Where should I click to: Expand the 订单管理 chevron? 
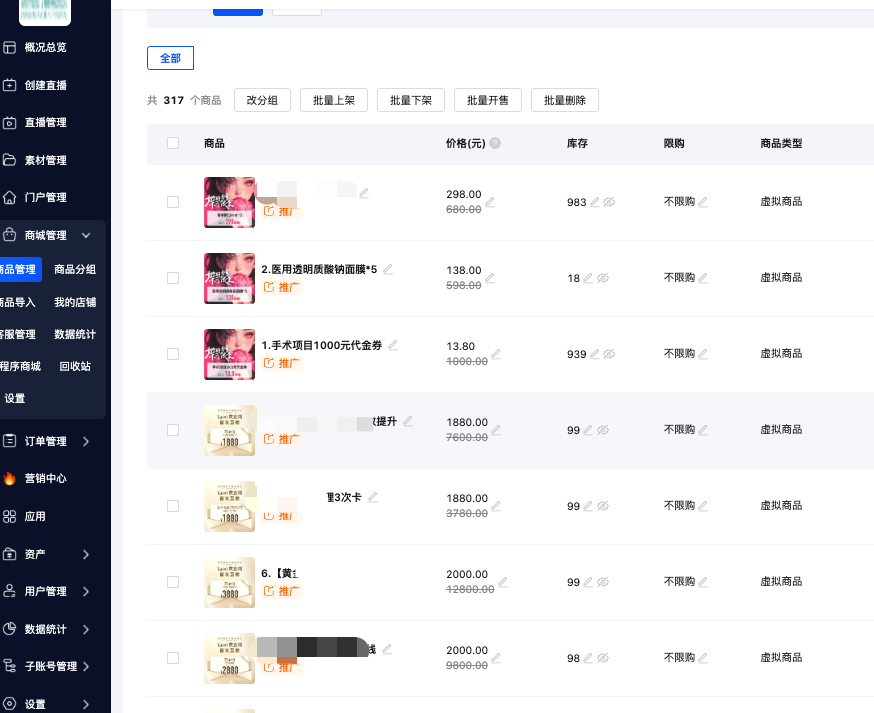(86, 442)
